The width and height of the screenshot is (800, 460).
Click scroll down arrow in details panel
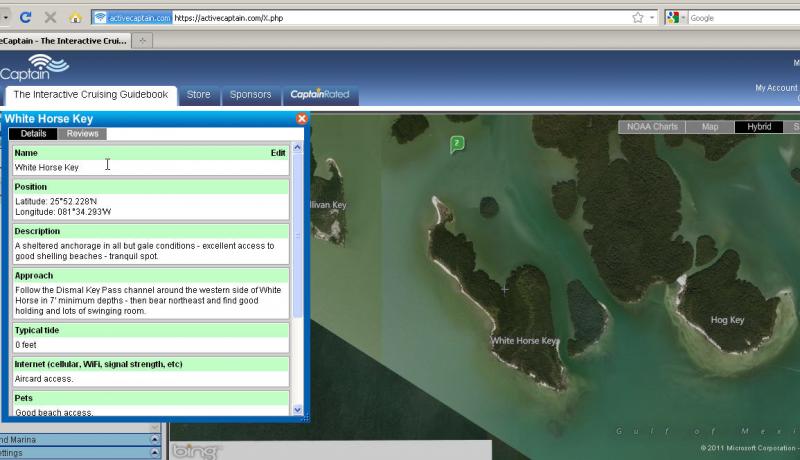click(x=297, y=409)
